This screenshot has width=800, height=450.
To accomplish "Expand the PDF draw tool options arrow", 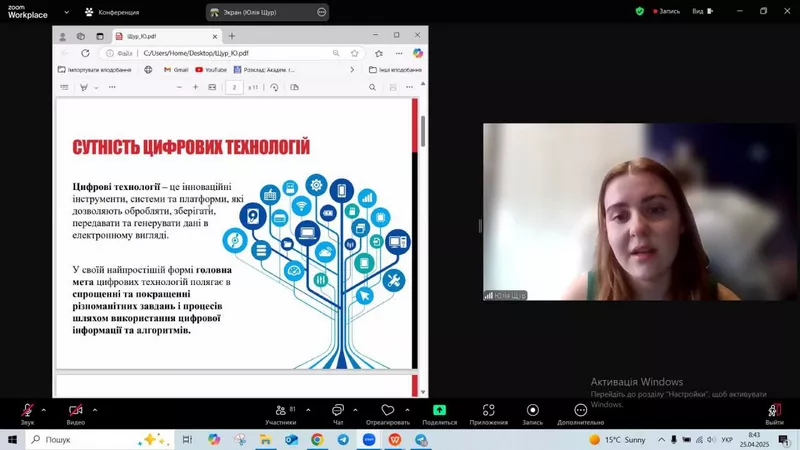I will coord(96,88).
